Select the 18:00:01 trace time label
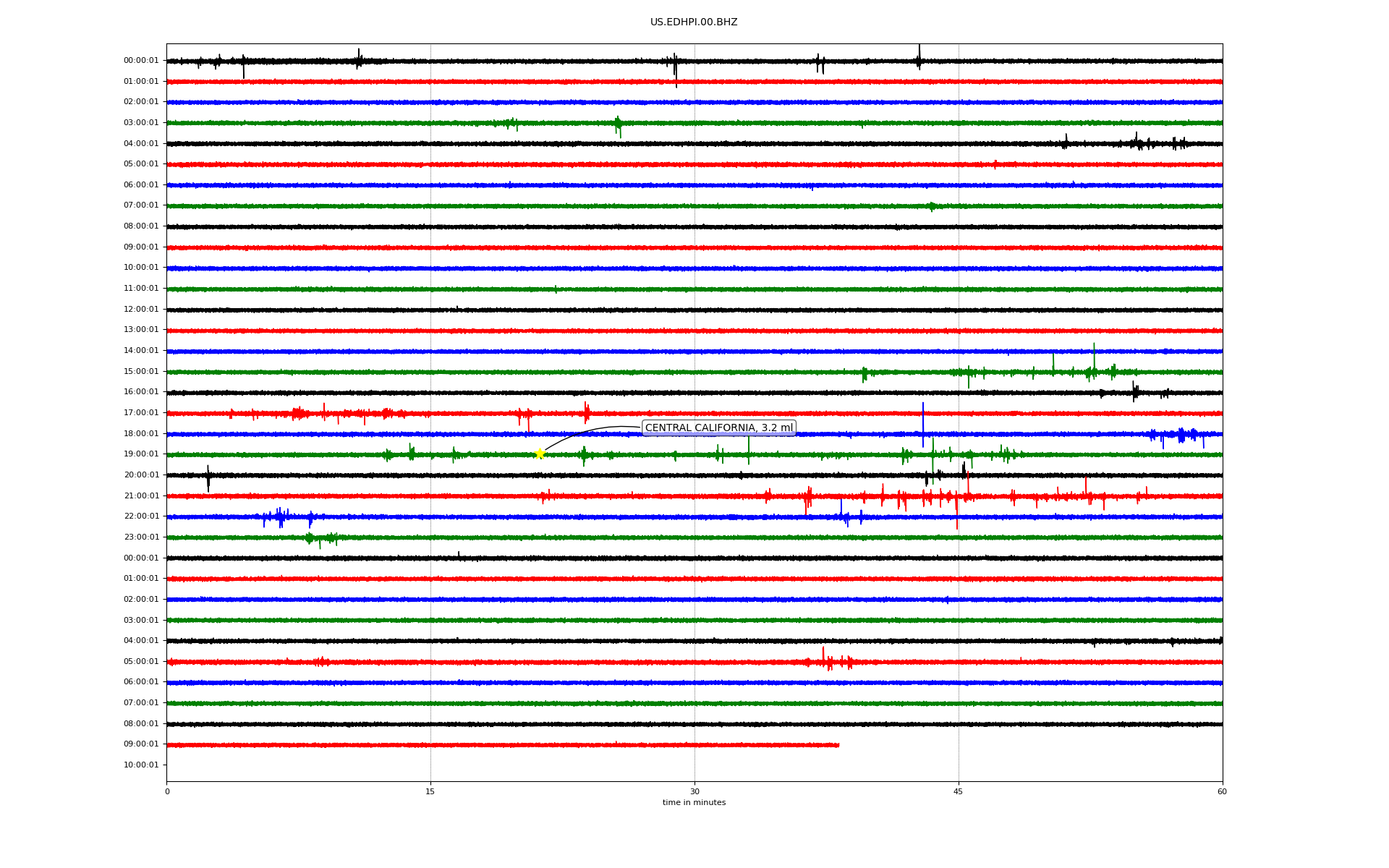Screen dimensions: 1389x868 click(x=141, y=434)
